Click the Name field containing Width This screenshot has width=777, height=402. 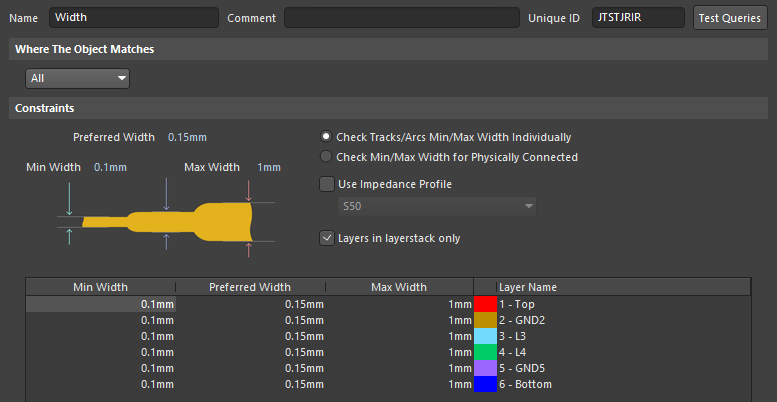point(133,18)
